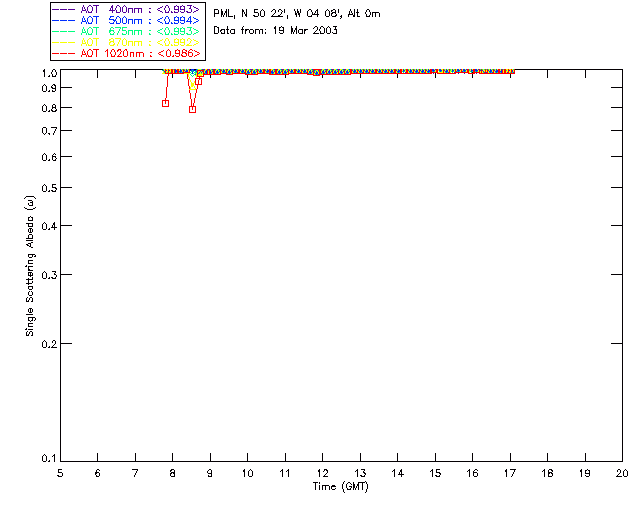Click the AOT 500nm legend entry
The width and height of the screenshot is (640, 512).
(x=126, y=20)
